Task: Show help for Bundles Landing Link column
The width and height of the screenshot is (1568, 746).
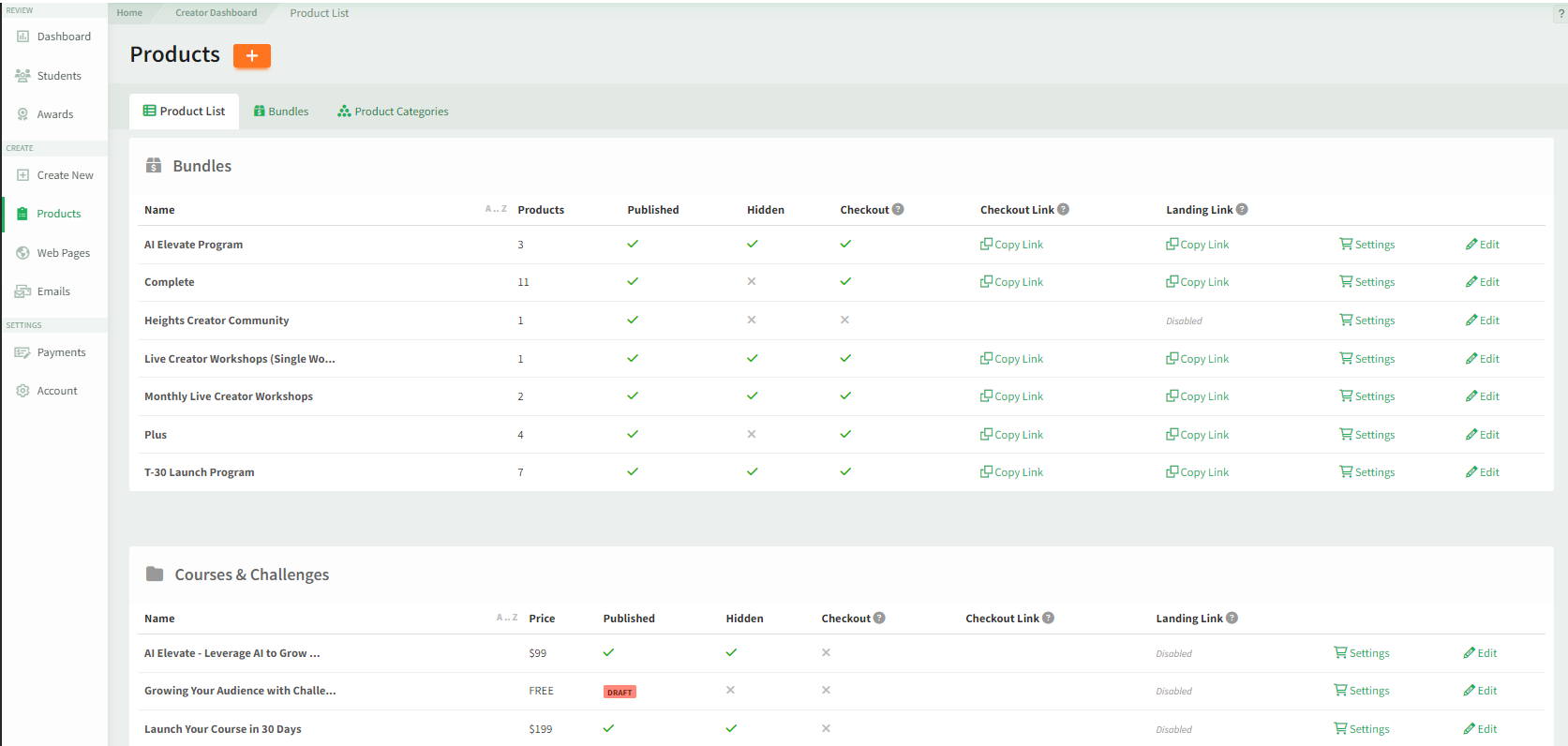Action: [1242, 209]
